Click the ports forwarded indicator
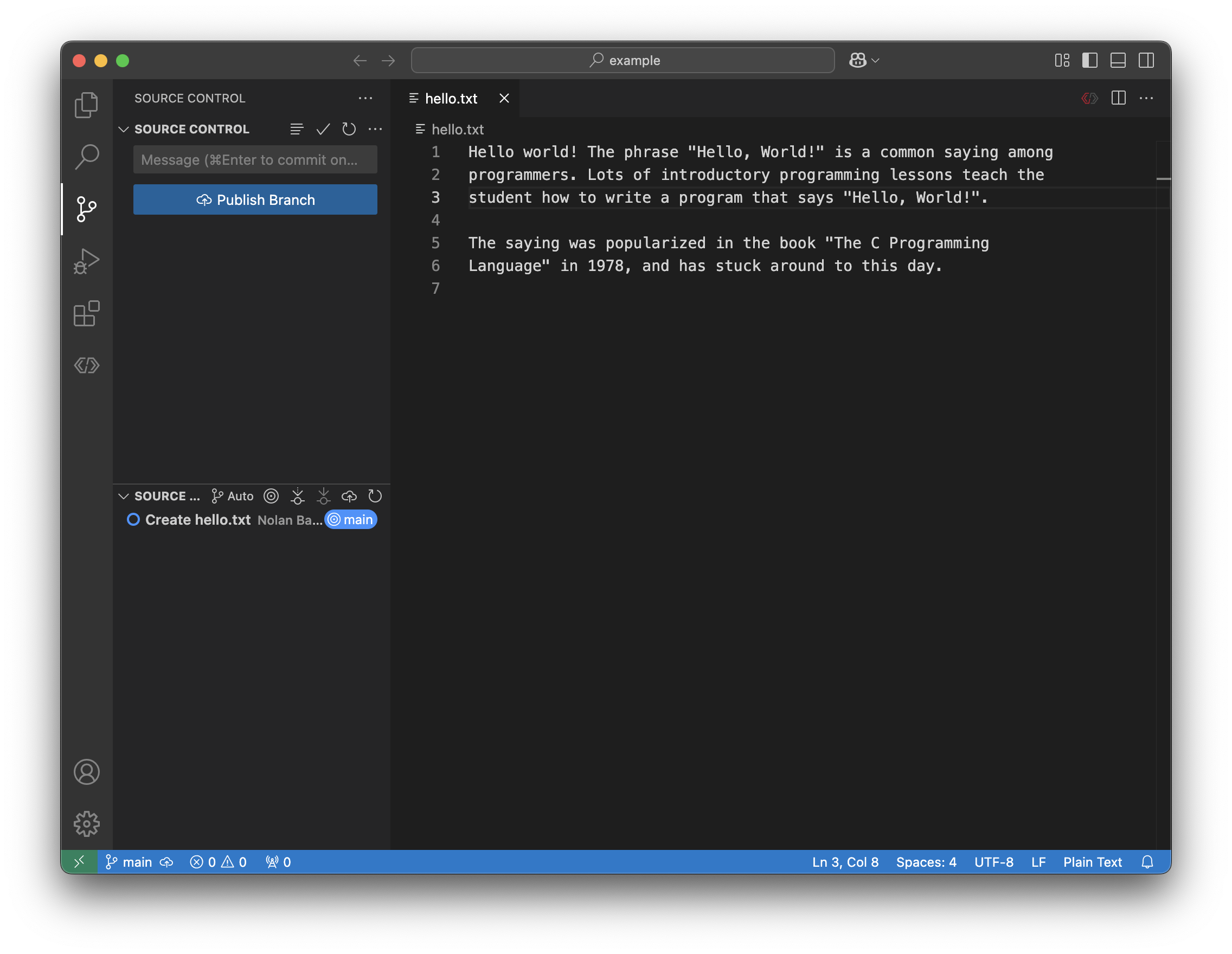Image resolution: width=1232 pixels, height=954 pixels. 278,862
